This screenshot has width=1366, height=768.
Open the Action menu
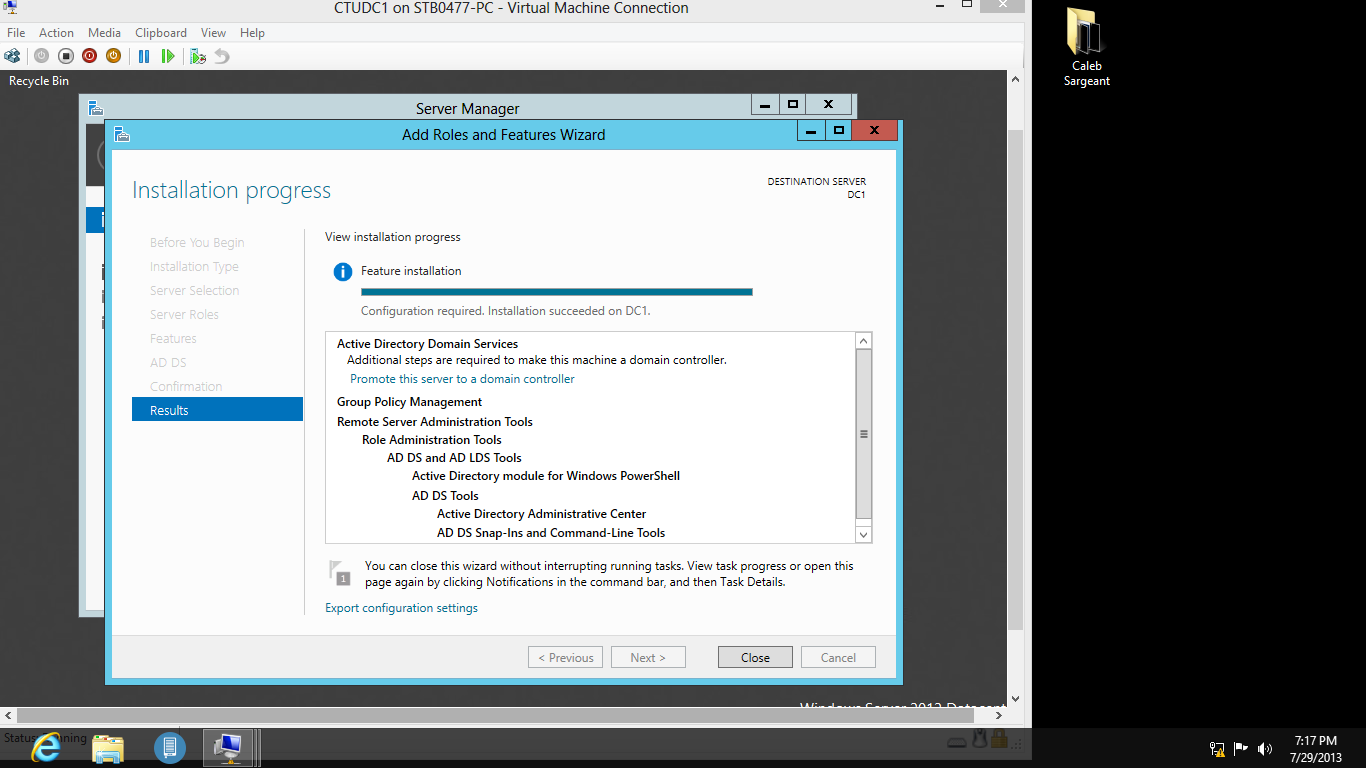[57, 33]
